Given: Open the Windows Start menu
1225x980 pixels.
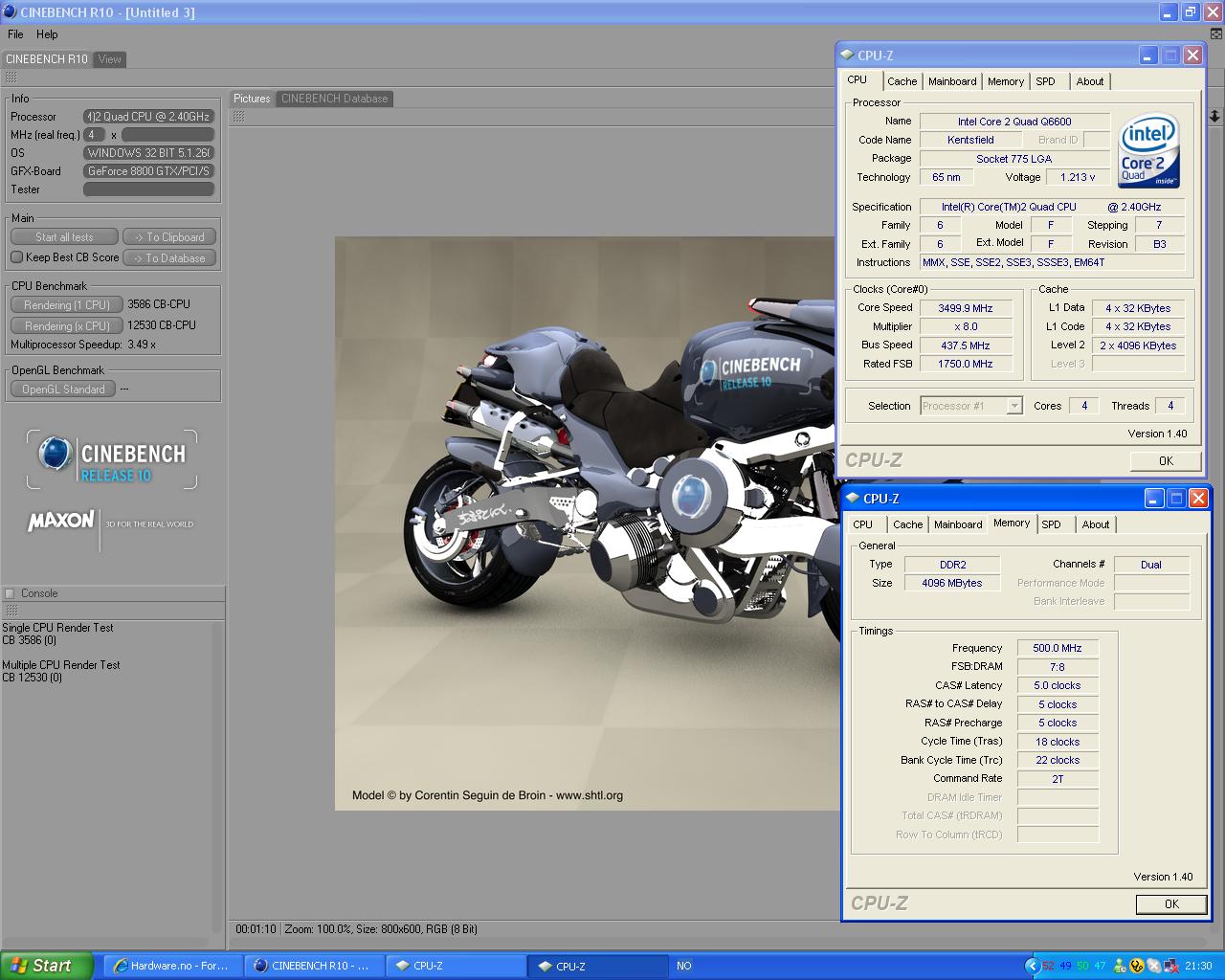Looking at the screenshot, I should (x=47, y=966).
